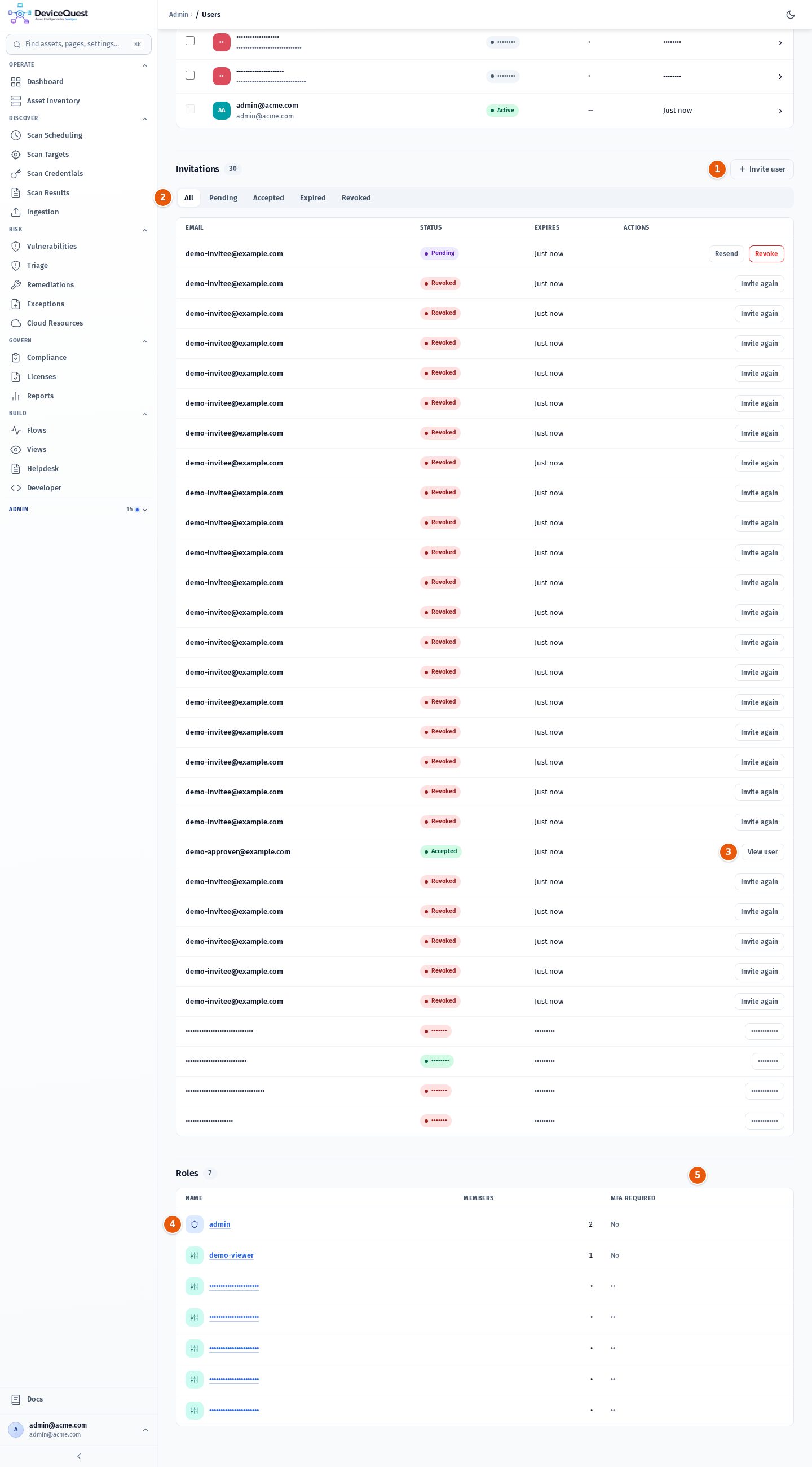The width and height of the screenshot is (812, 1467).
Task: Collapse the DISCOVER section
Action: click(144, 118)
